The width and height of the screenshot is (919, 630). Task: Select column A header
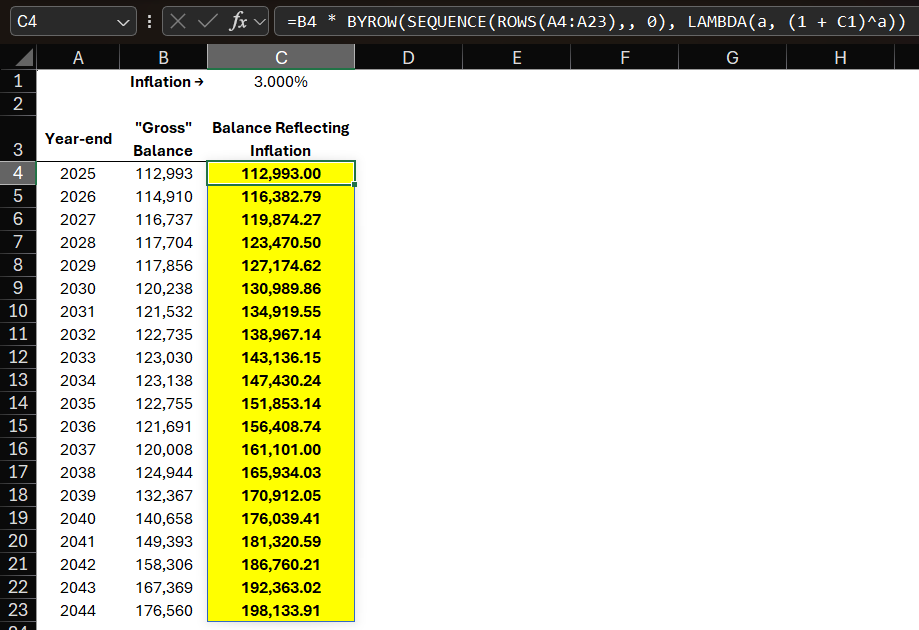[x=78, y=57]
